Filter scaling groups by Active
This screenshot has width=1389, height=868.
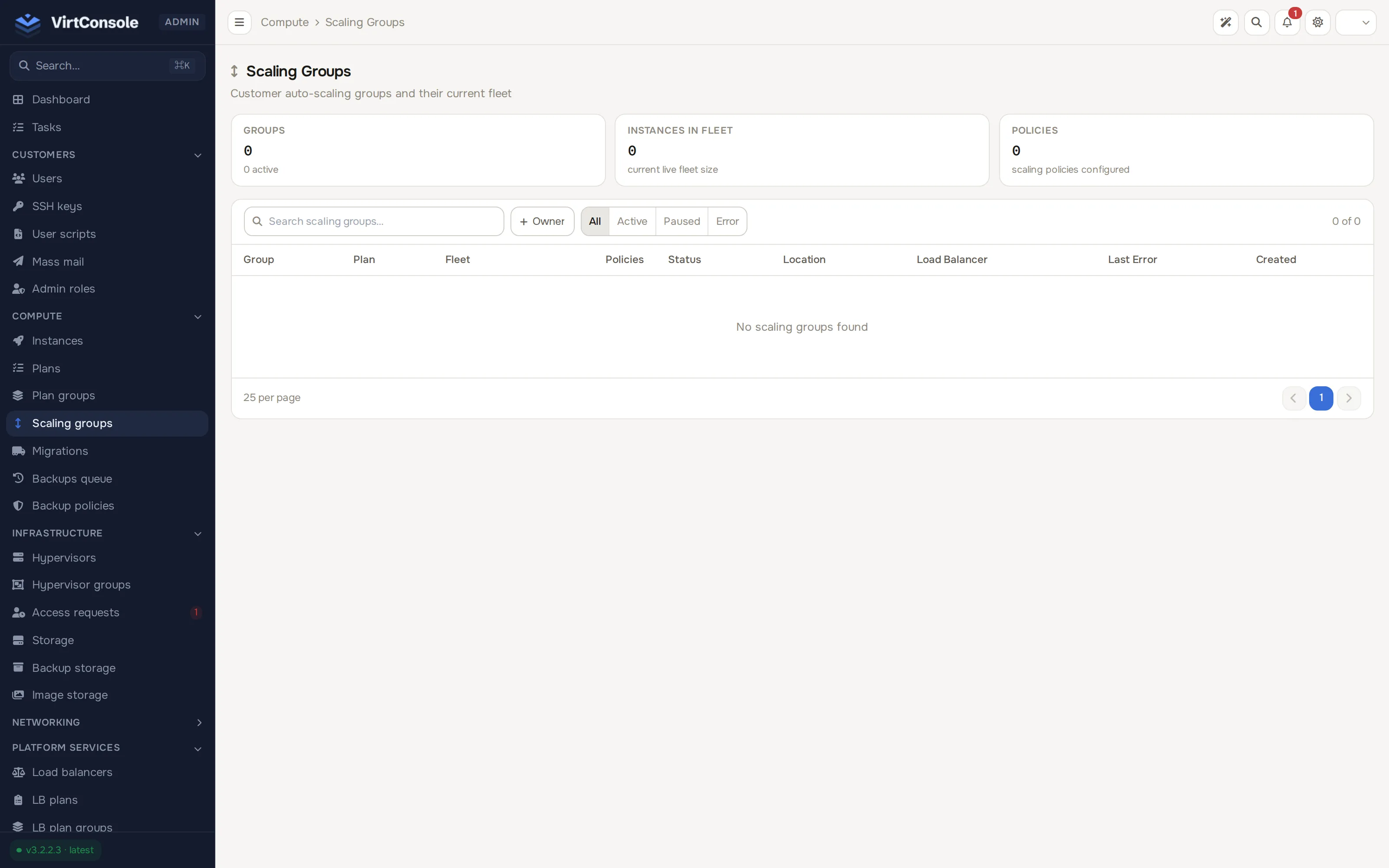coord(632,221)
